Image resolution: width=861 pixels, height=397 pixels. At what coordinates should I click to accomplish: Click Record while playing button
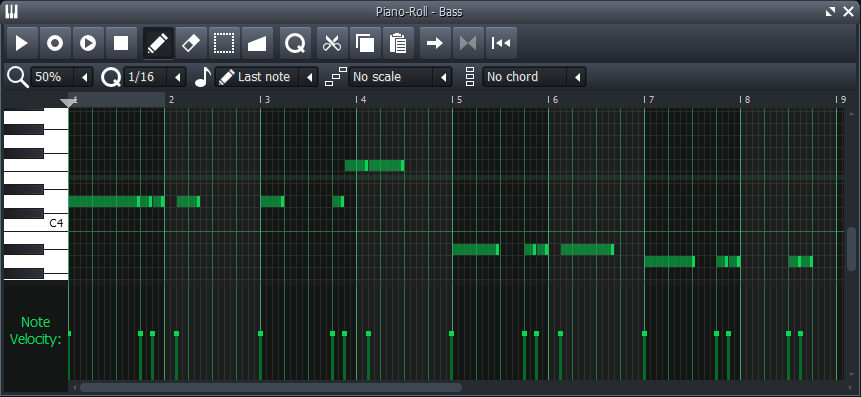coord(88,43)
